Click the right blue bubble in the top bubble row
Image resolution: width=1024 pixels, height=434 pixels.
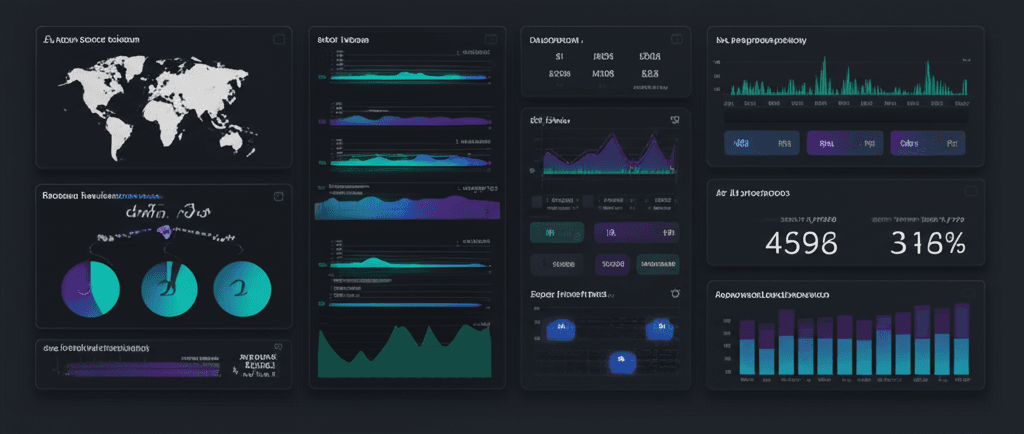pos(660,329)
